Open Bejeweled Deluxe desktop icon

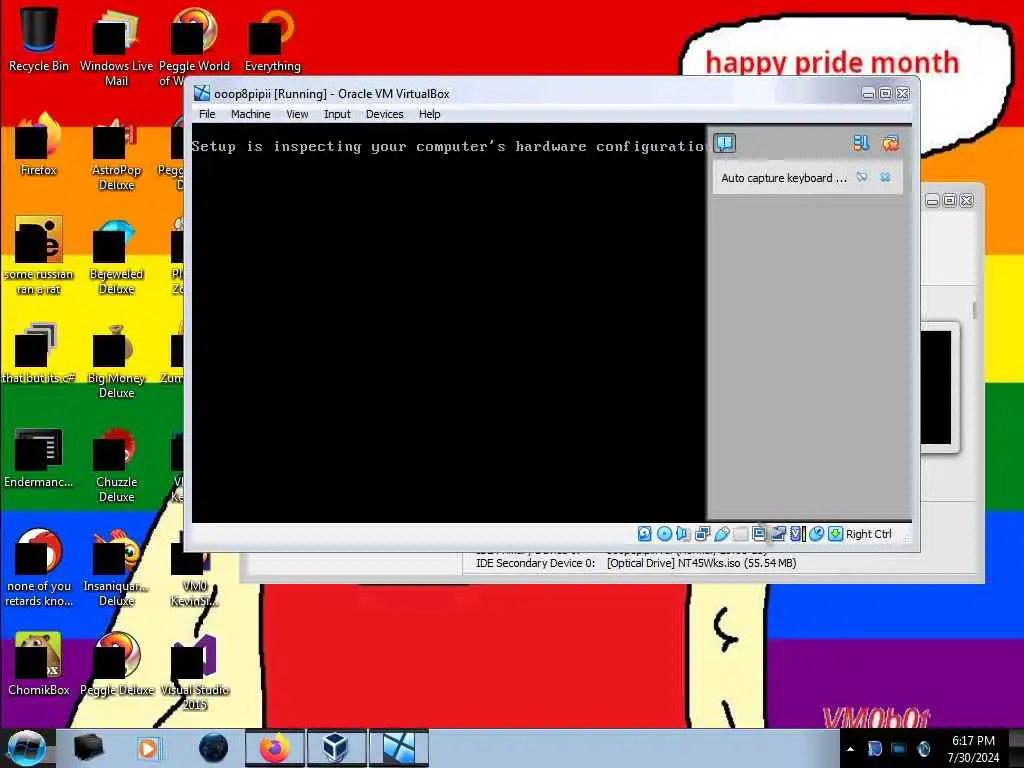point(116,256)
